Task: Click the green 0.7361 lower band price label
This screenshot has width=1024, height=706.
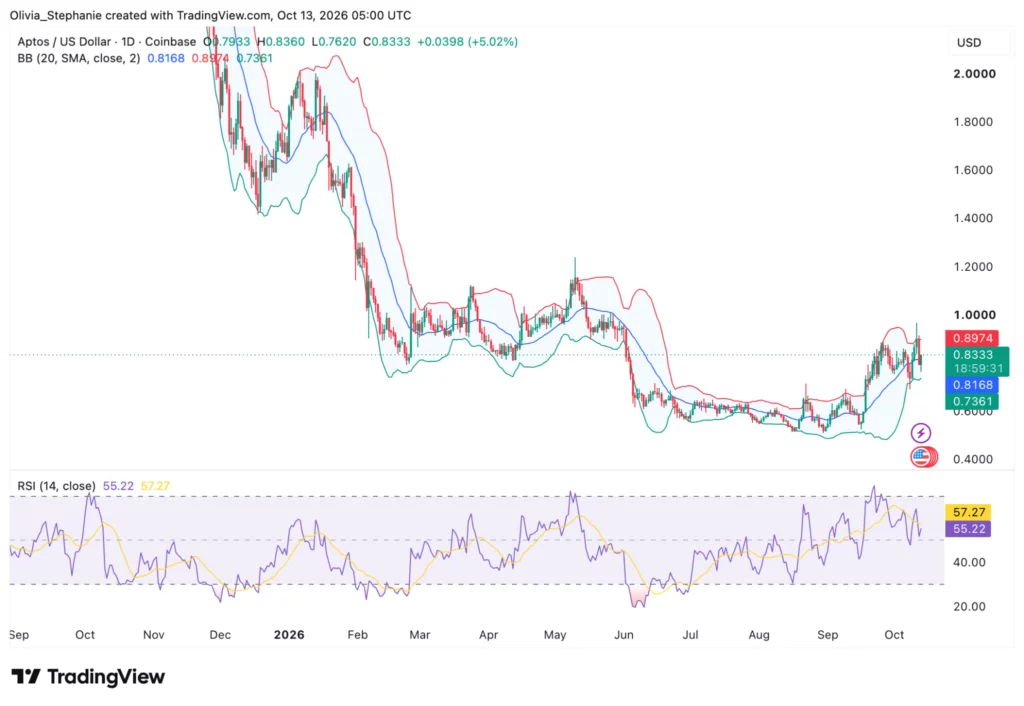Action: coord(972,401)
